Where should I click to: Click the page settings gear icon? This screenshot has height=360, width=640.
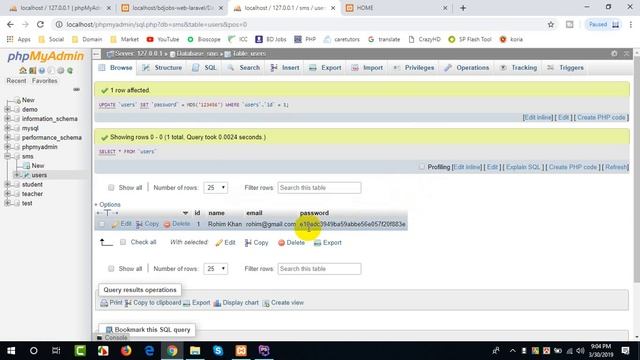click(x=614, y=53)
